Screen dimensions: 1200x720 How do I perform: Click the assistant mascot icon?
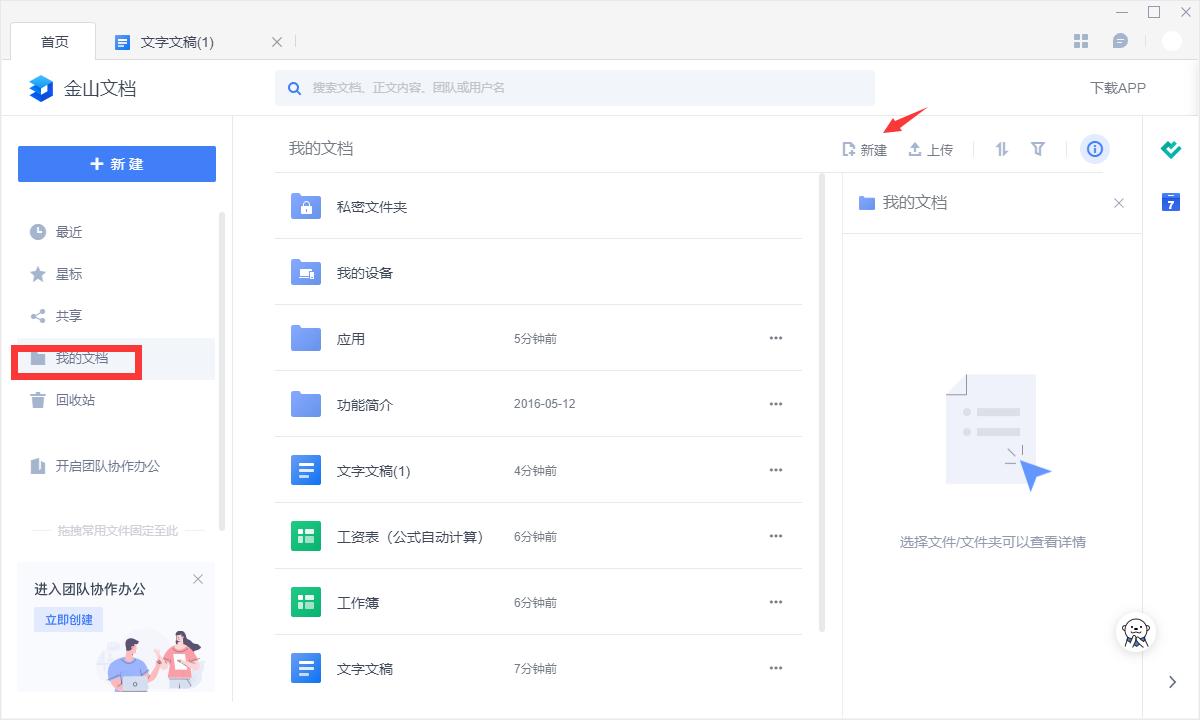(x=1136, y=631)
